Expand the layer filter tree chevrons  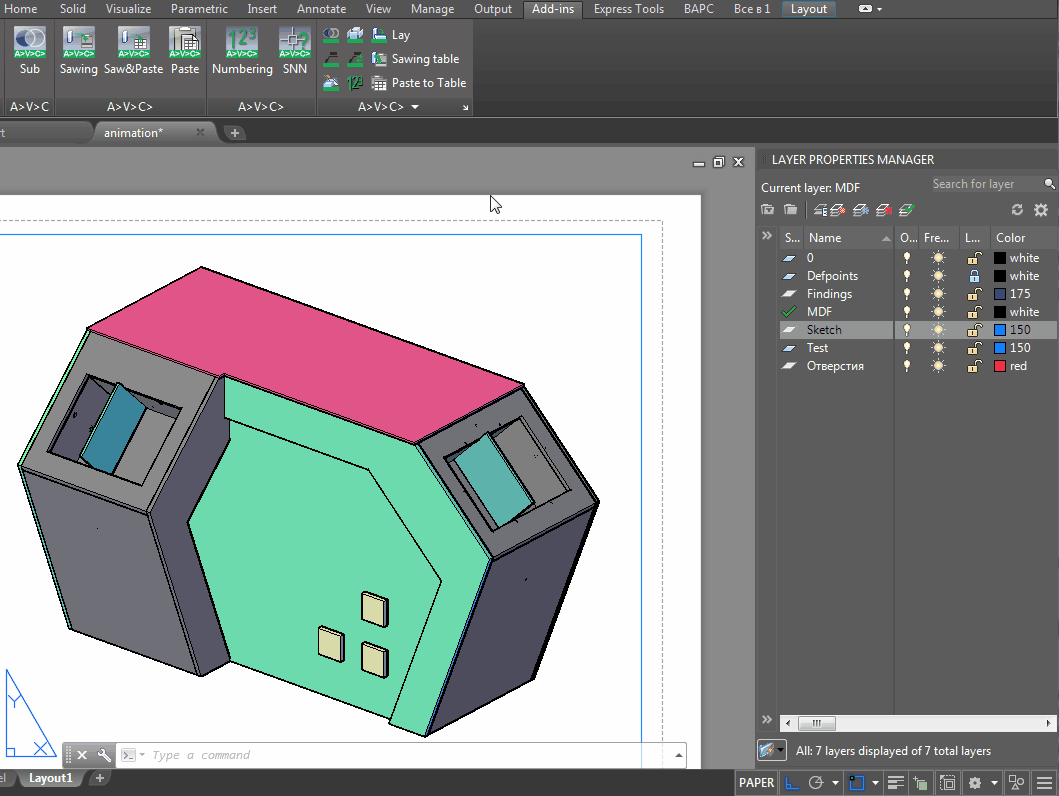click(767, 237)
